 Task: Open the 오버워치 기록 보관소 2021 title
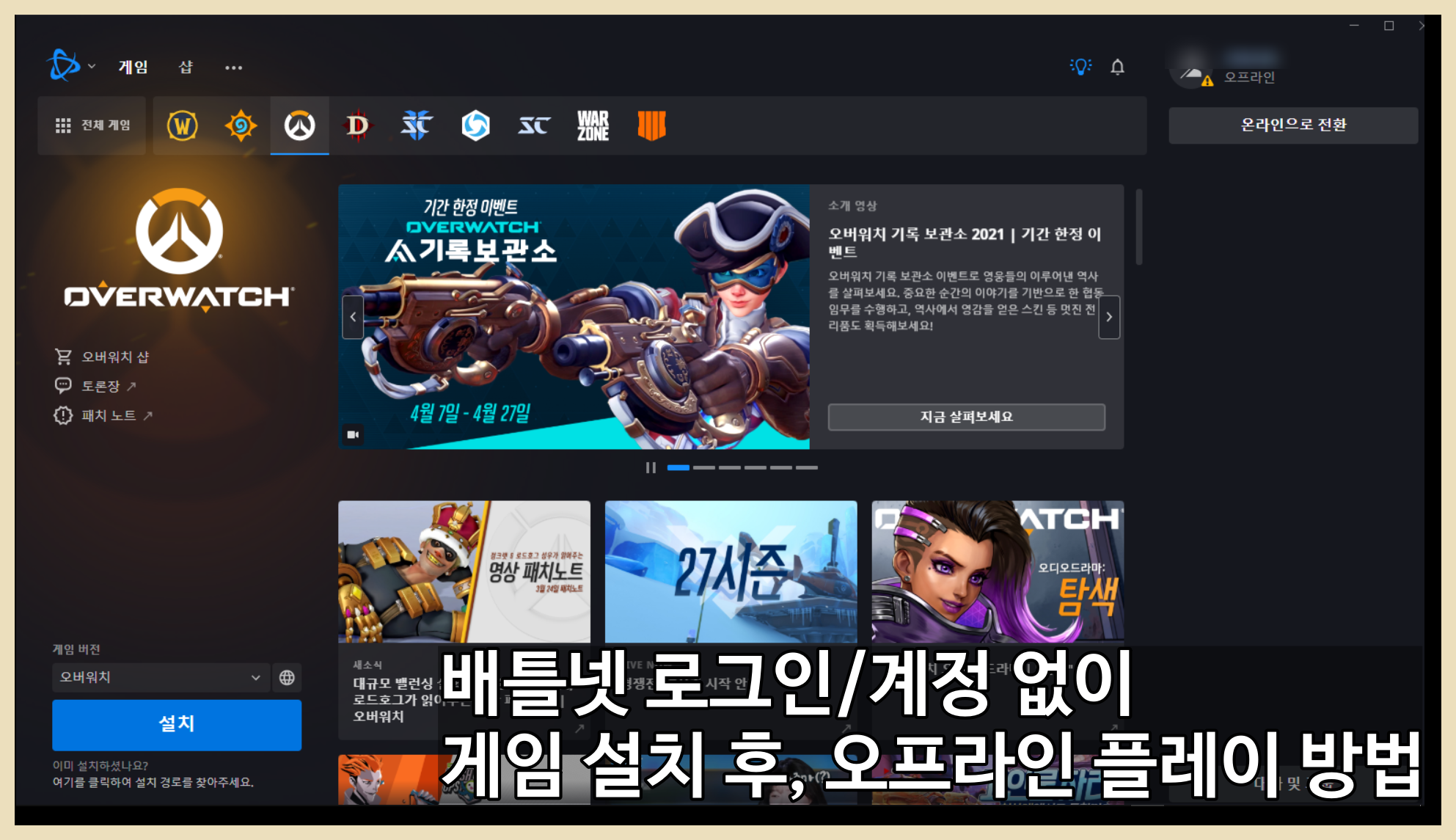(x=965, y=242)
